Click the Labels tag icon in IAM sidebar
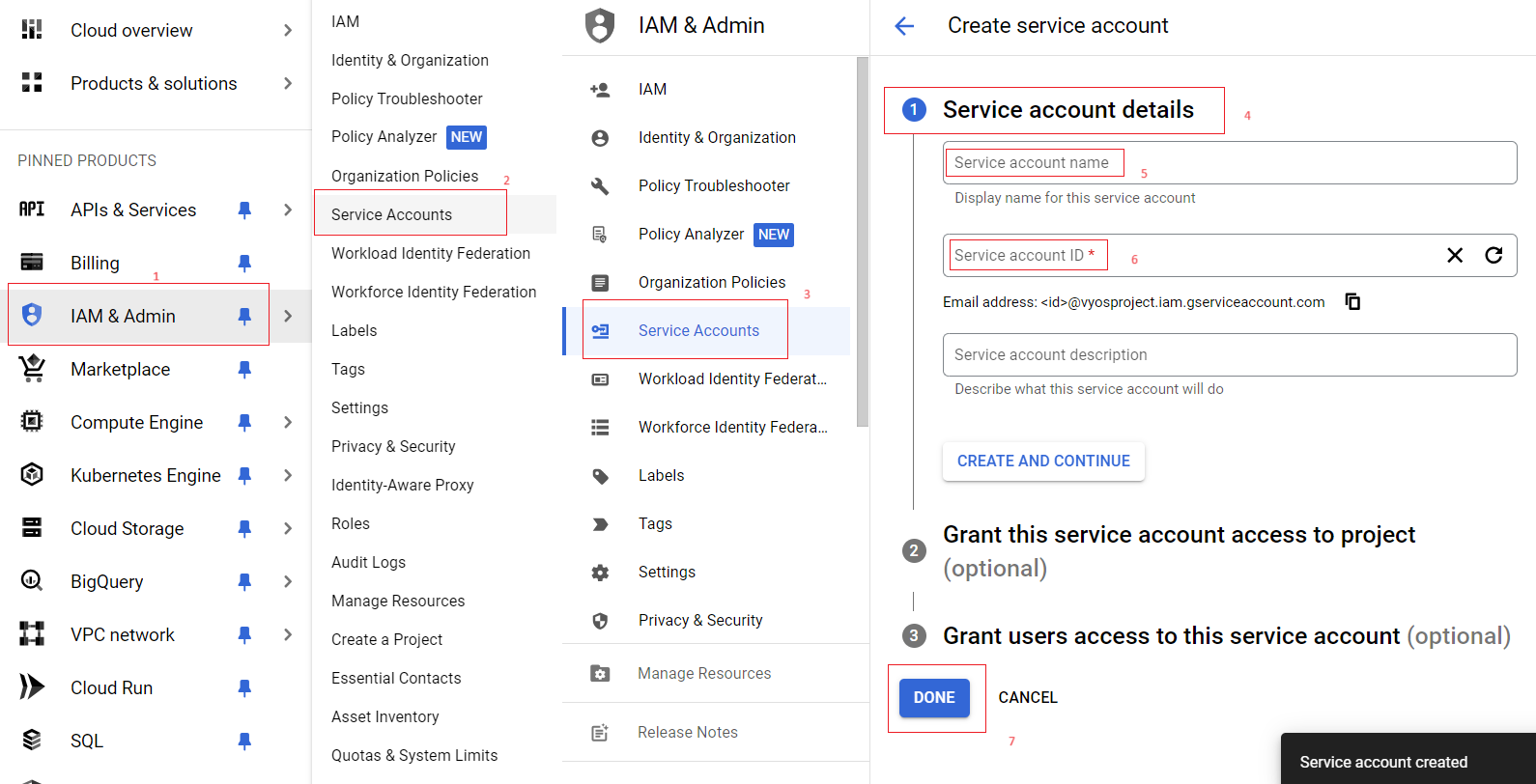This screenshot has width=1536, height=784. [x=600, y=476]
